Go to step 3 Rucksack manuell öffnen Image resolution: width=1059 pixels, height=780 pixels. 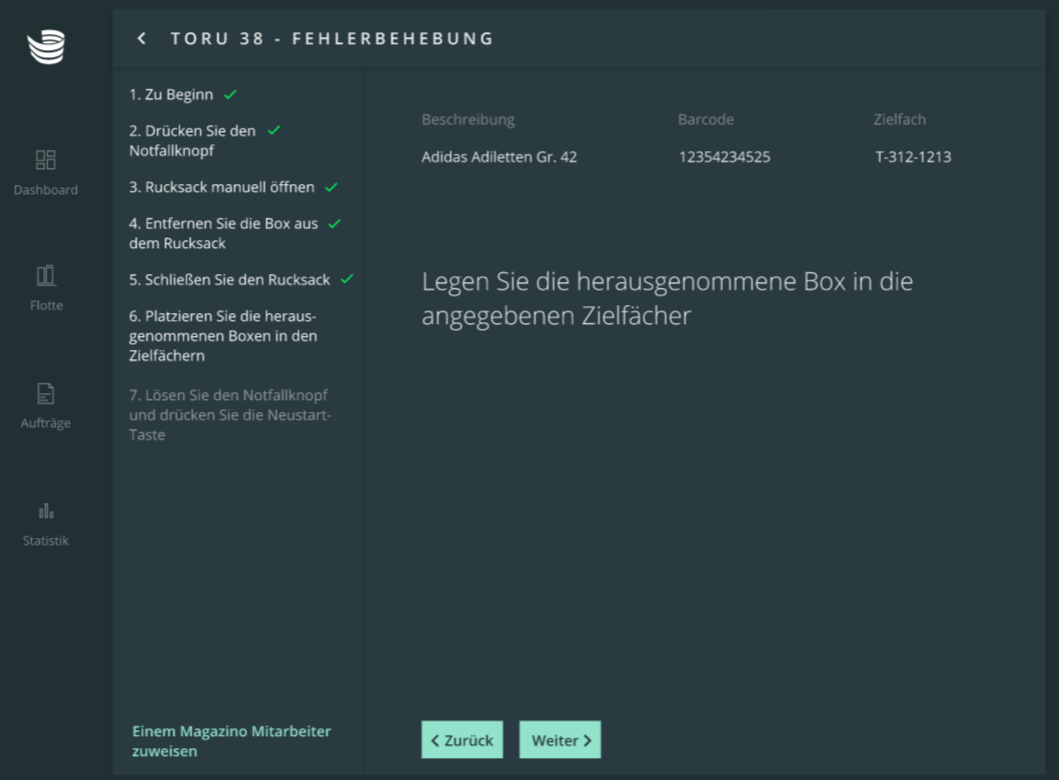[x=221, y=187]
